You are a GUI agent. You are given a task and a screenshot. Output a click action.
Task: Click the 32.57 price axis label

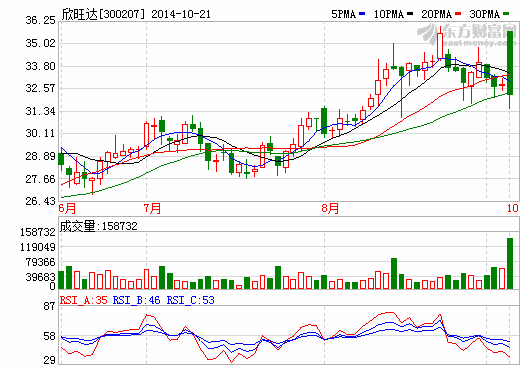point(40,88)
